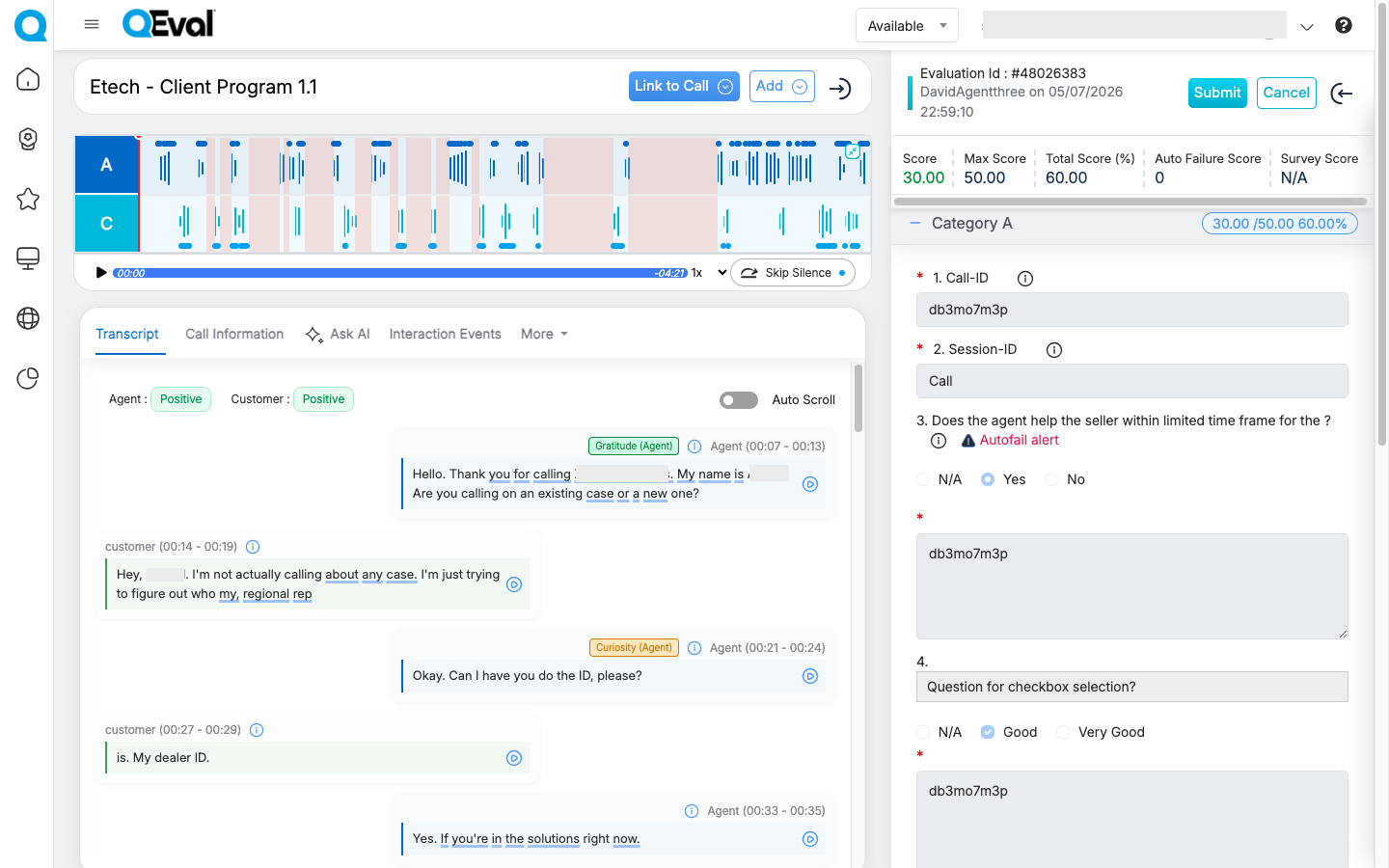Screen dimensions: 1389x868
Task: Open the Interaction Events tab
Action: (x=445, y=334)
